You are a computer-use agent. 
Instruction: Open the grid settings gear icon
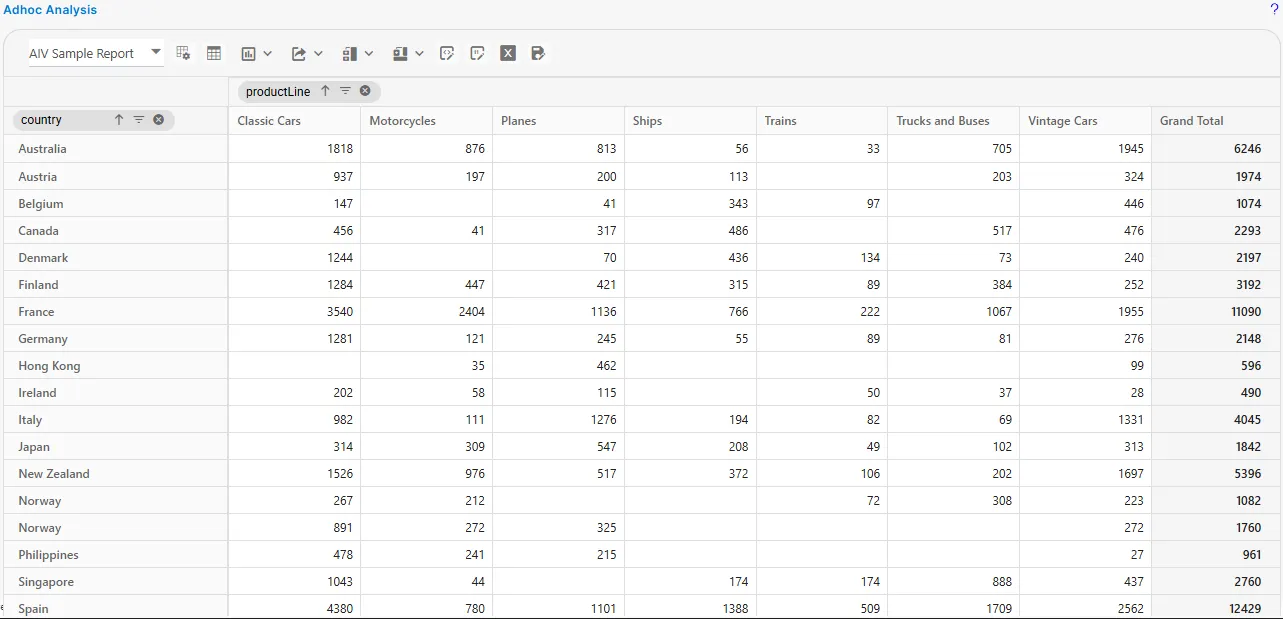click(x=183, y=53)
